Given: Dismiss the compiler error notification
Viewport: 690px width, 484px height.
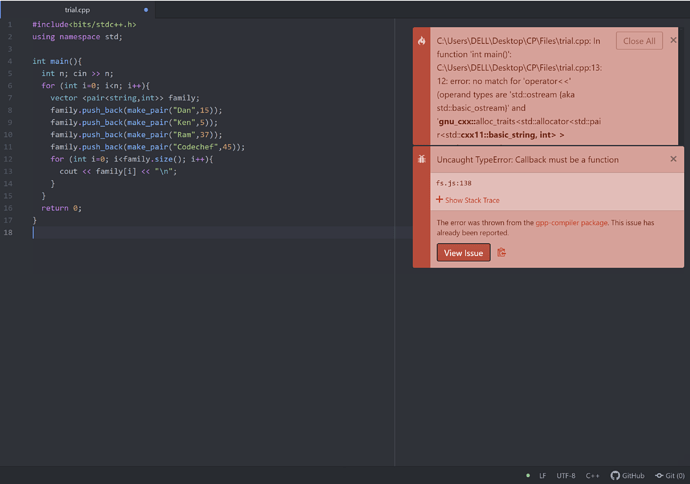Looking at the screenshot, I should coord(673,40).
